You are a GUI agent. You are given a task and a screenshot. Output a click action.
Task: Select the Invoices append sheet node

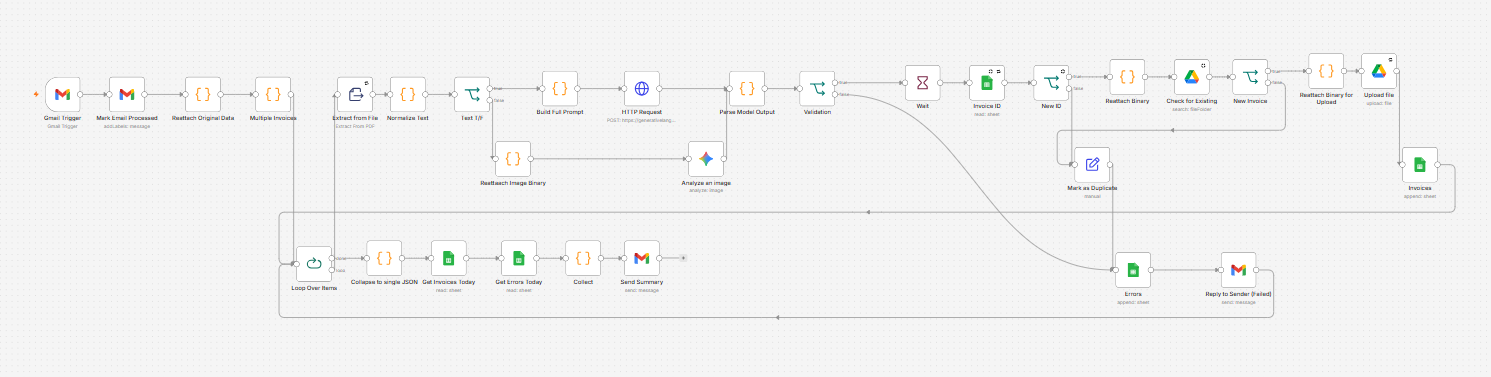[1419, 165]
